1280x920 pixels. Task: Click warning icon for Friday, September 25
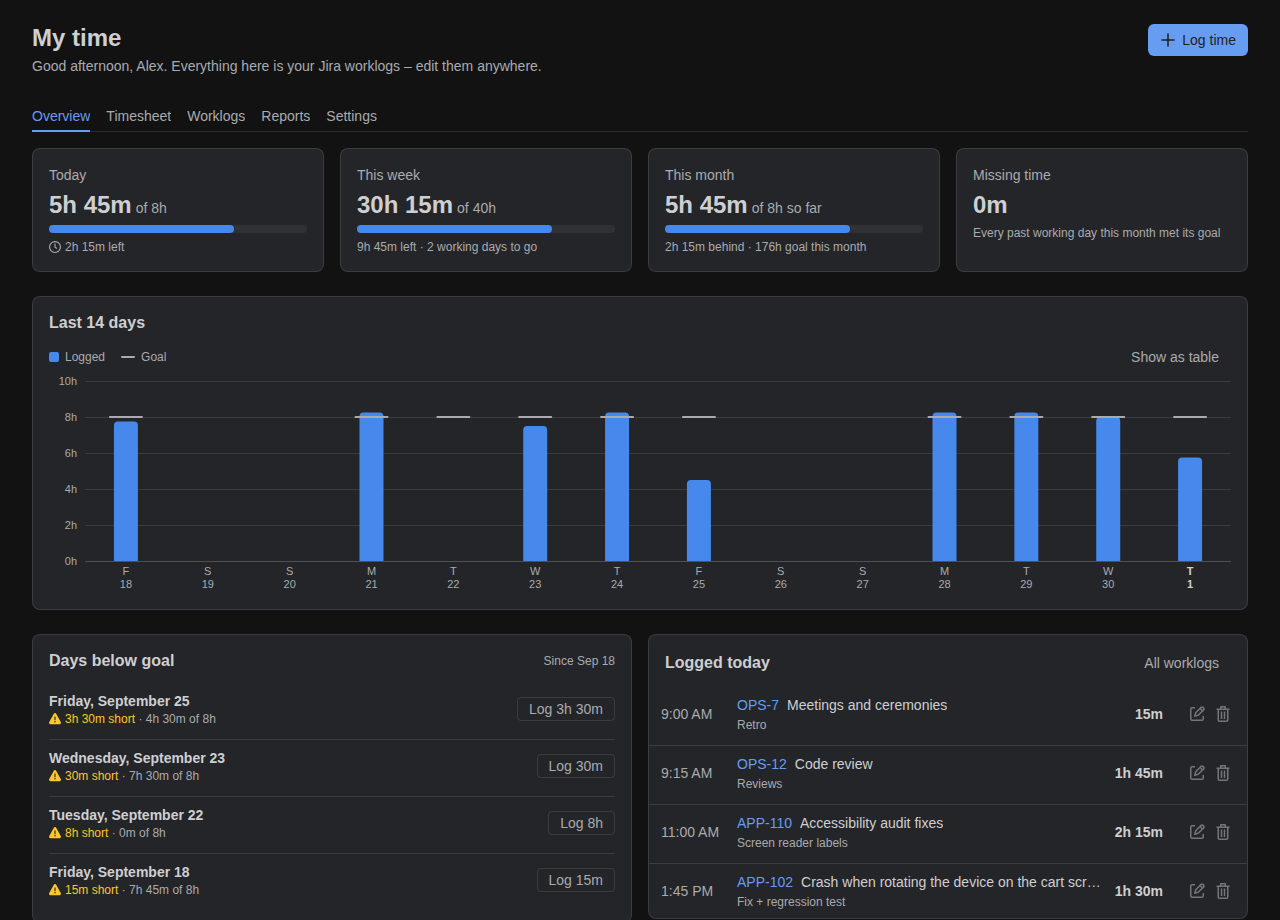pyautogui.click(x=55, y=719)
